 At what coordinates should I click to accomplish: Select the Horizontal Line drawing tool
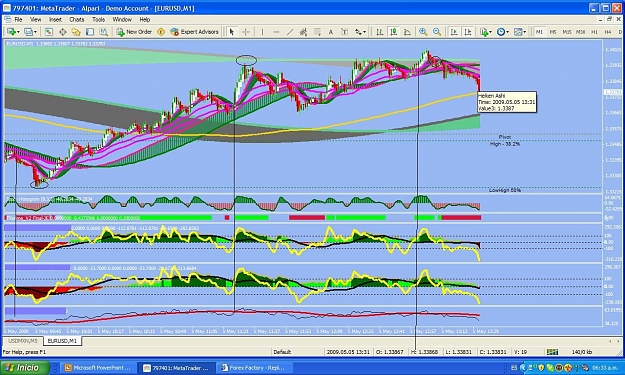click(x=276, y=32)
